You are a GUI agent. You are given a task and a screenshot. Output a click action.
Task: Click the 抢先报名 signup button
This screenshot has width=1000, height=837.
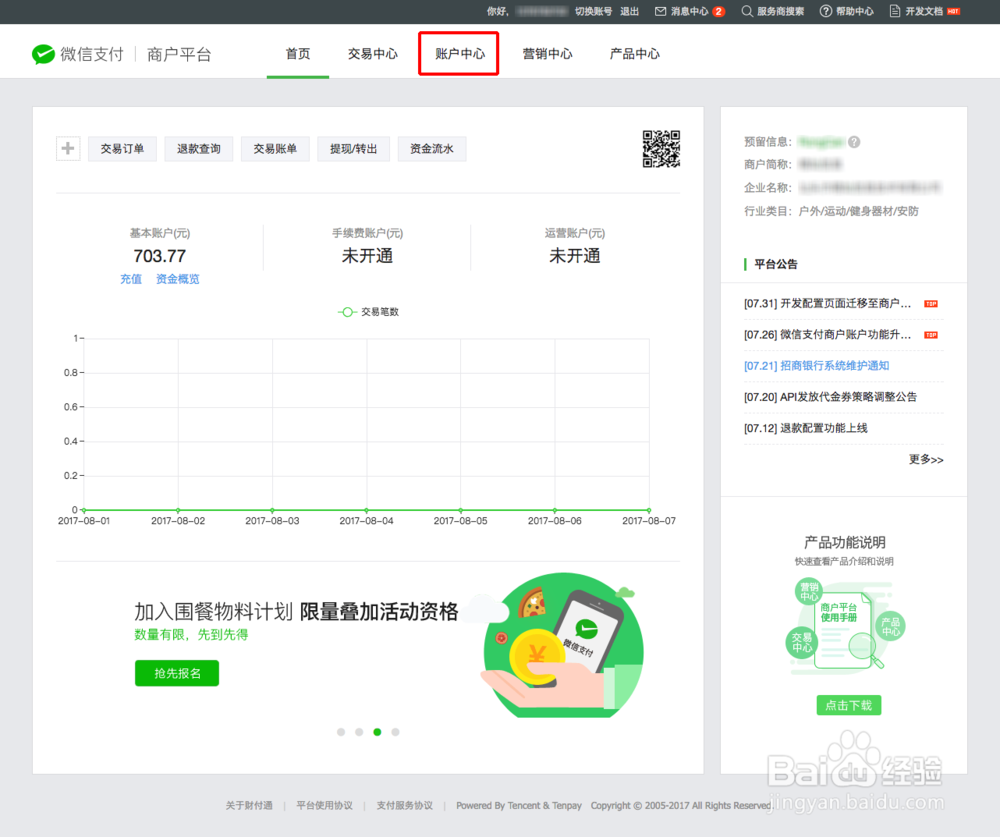(176, 673)
